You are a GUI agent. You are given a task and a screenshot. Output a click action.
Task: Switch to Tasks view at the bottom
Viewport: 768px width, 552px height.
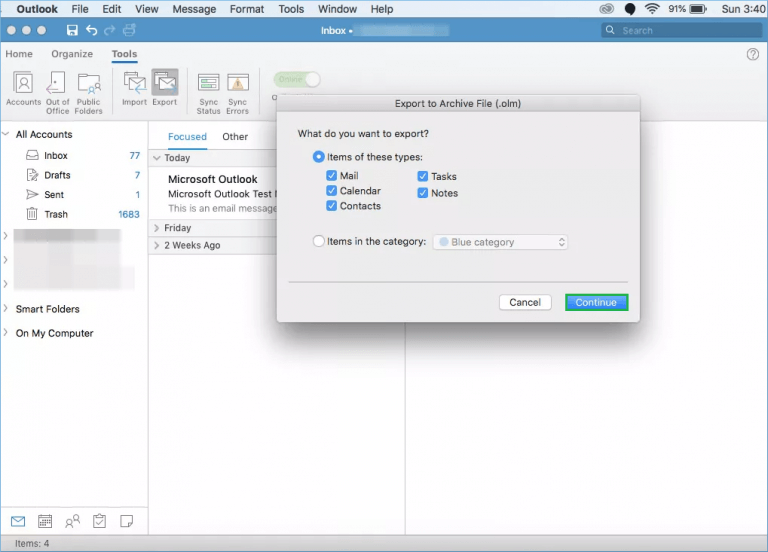99,521
